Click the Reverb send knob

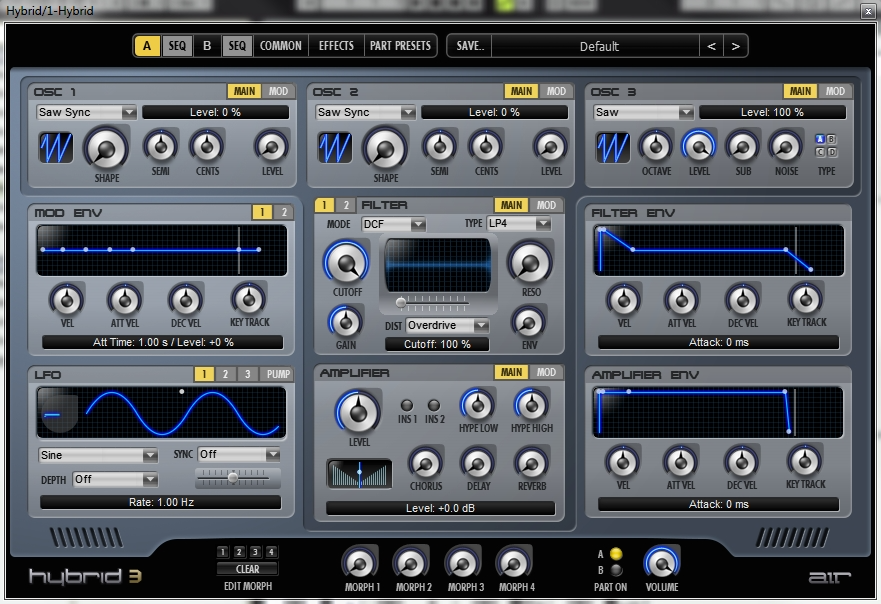[x=531, y=463]
